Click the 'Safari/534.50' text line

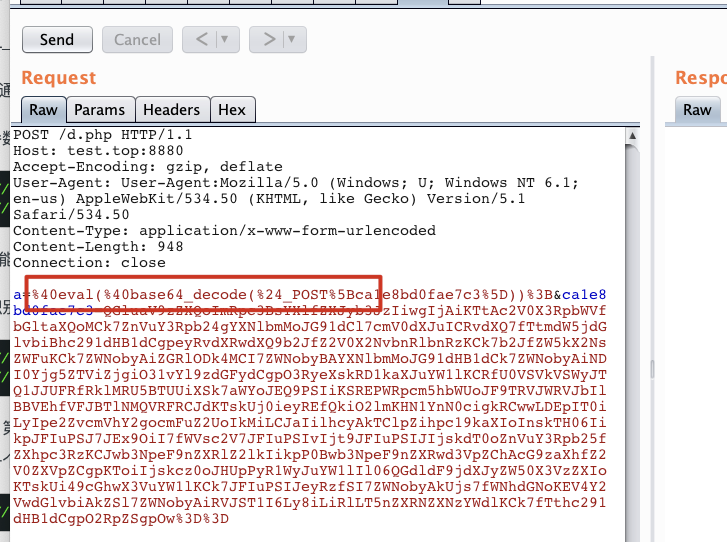point(71,215)
